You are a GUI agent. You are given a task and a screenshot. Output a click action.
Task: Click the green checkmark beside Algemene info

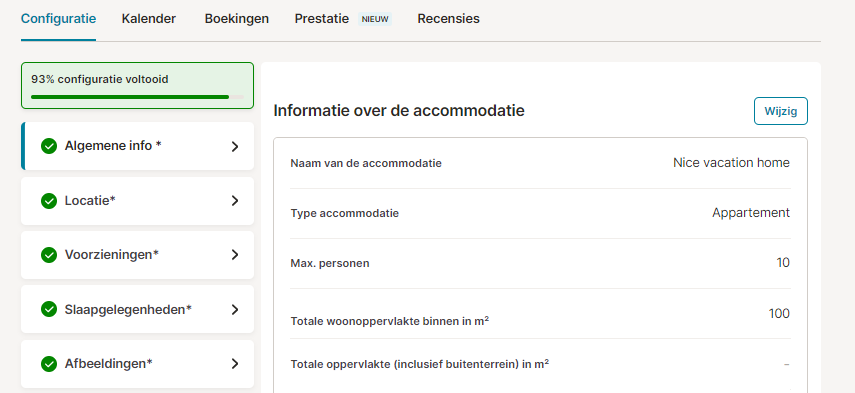pos(49,146)
